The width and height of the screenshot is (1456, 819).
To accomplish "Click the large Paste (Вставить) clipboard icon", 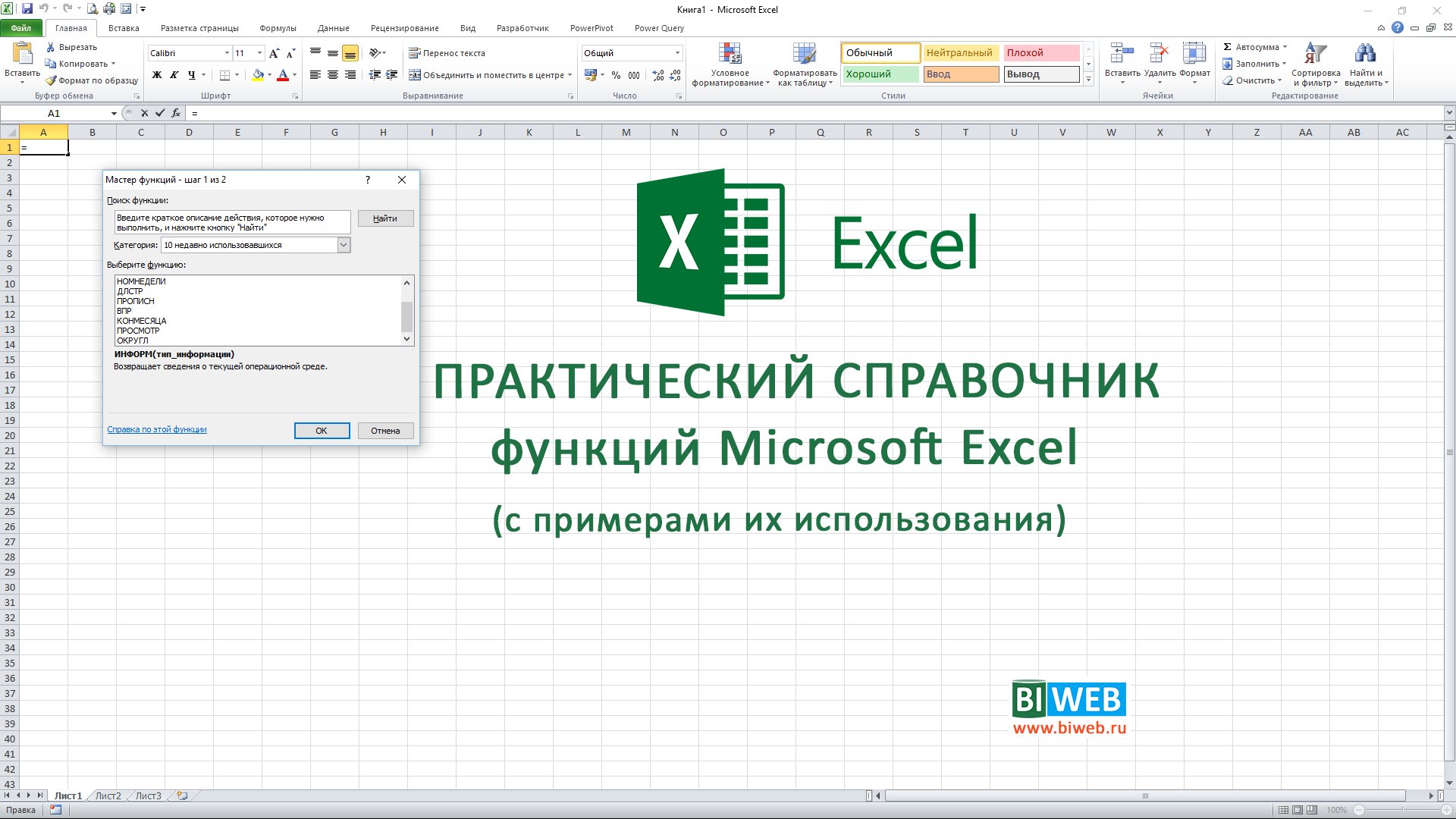I will (23, 53).
